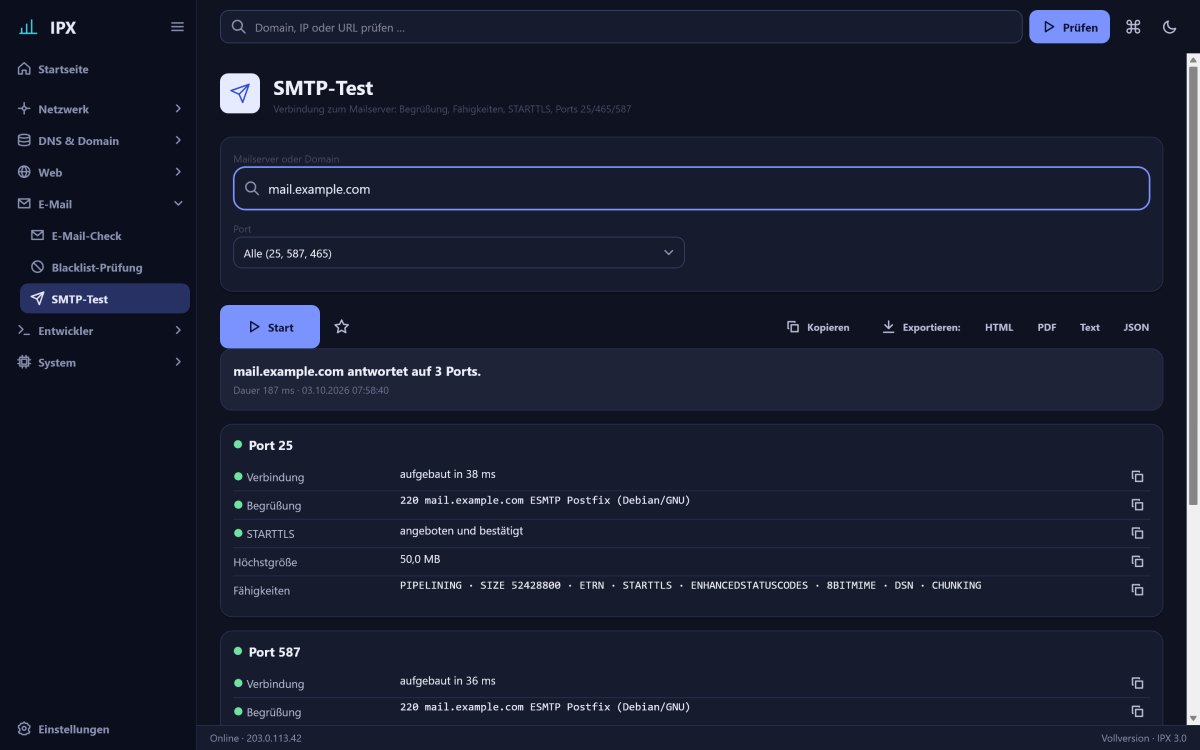Add to favorites with star icon
This screenshot has width=1200, height=750.
click(x=342, y=327)
